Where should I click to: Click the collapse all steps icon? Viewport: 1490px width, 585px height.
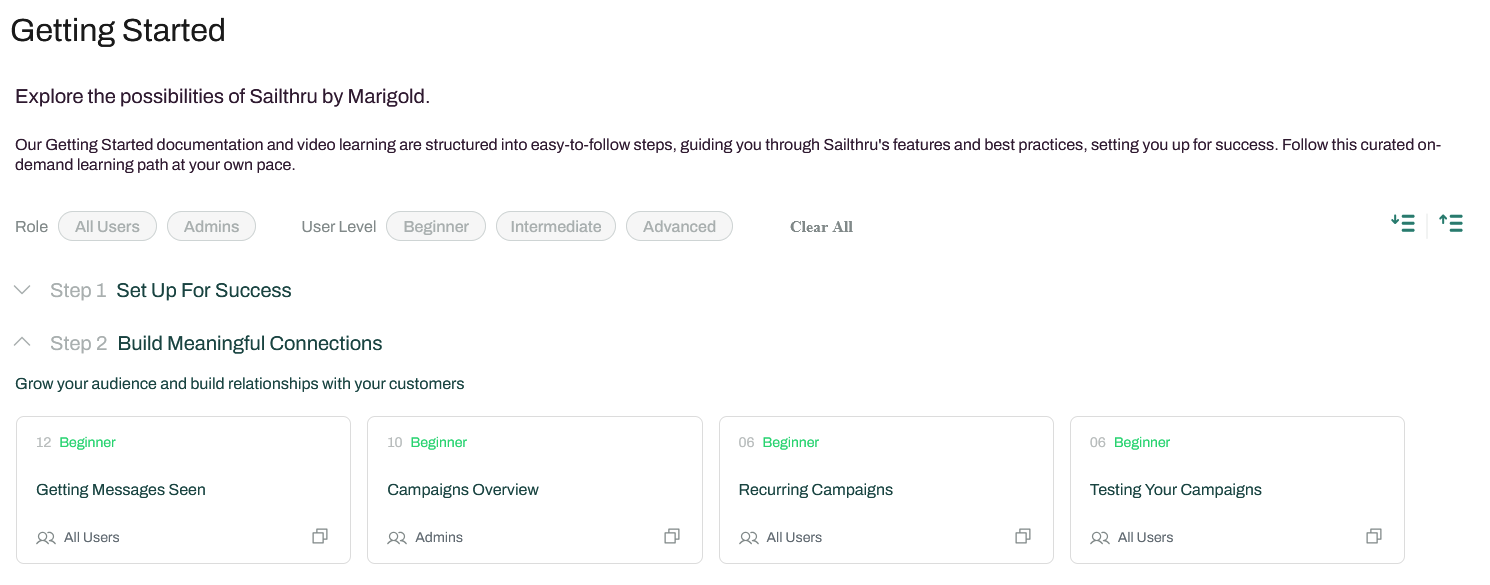1451,224
